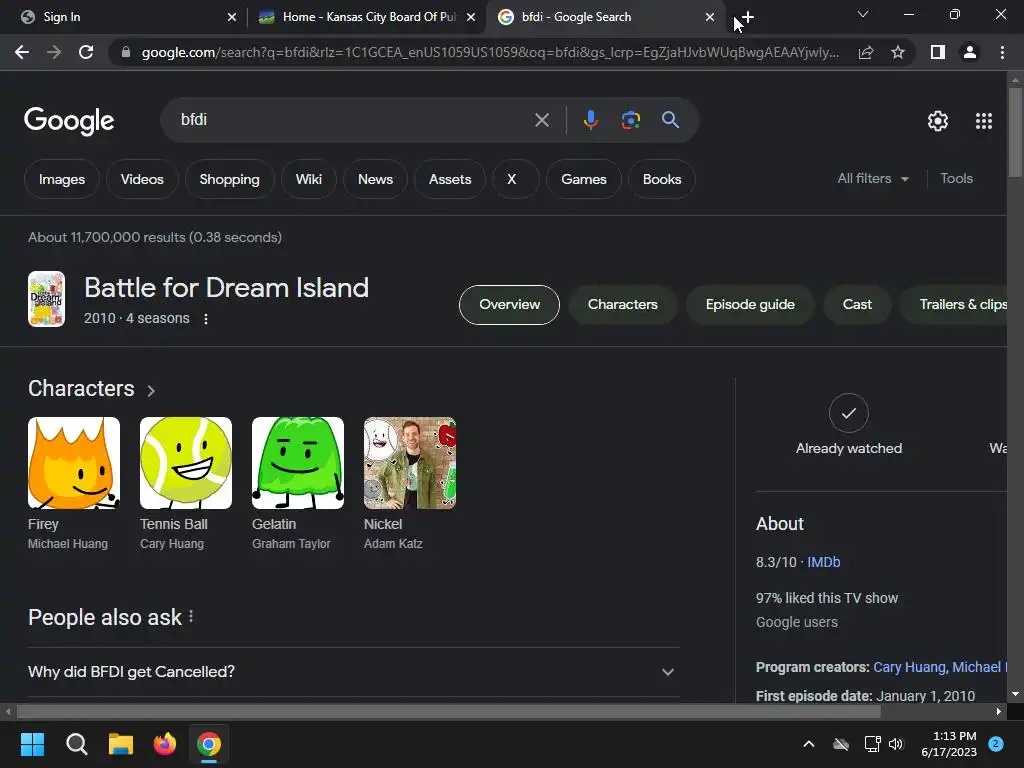Open the Characters section arrow
The height and width of the screenshot is (768, 1024).
[151, 391]
